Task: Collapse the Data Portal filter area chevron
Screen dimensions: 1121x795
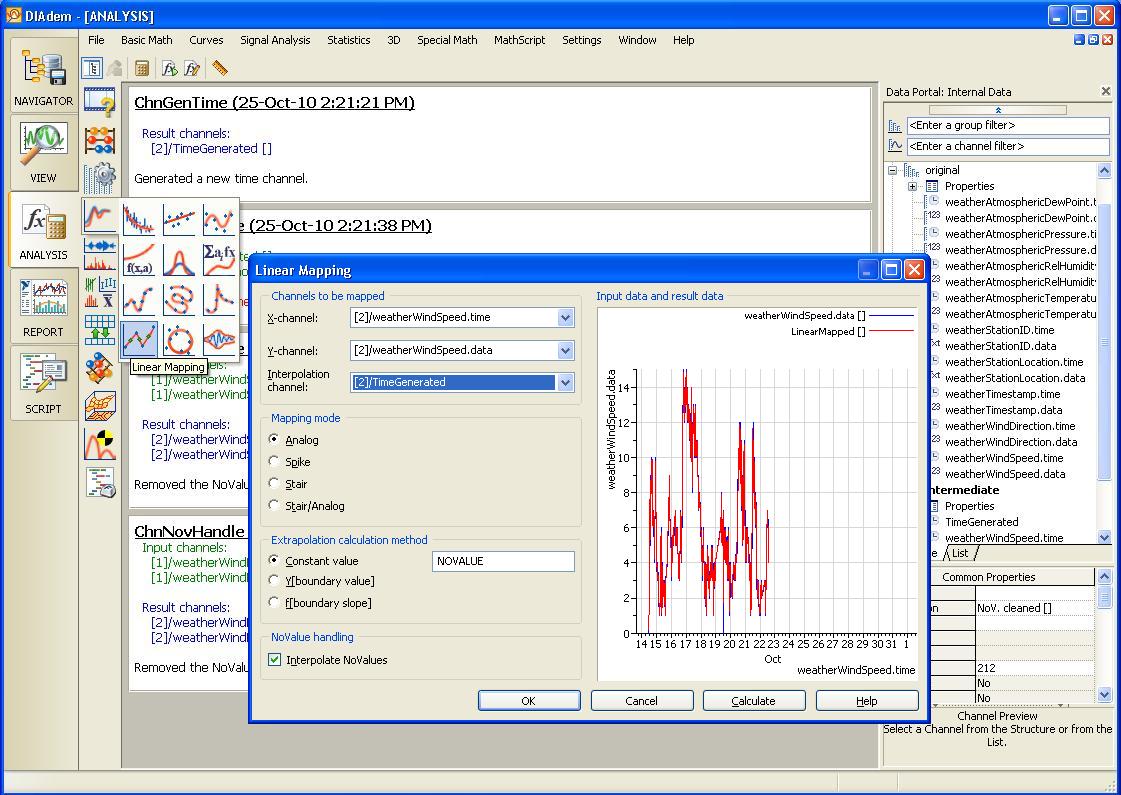Action: click(998, 110)
